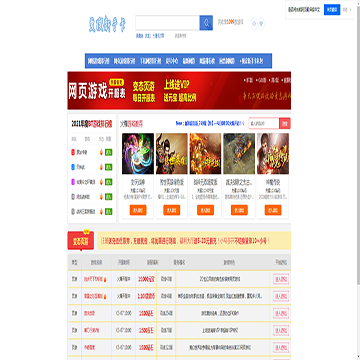Click the orange enter button under the second game

click(x=172, y=210)
